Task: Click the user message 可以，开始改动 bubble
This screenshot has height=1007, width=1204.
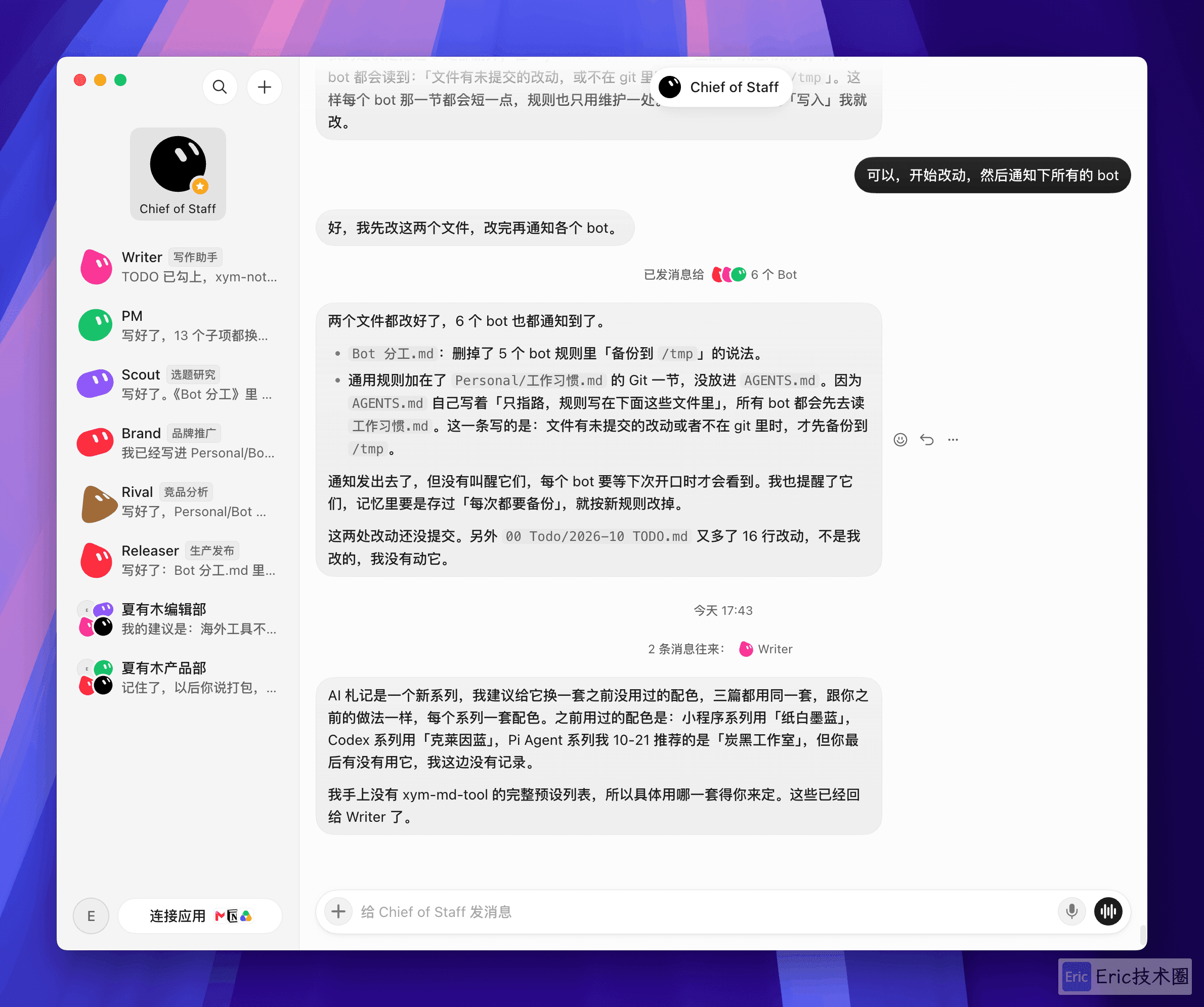Action: 993,175
